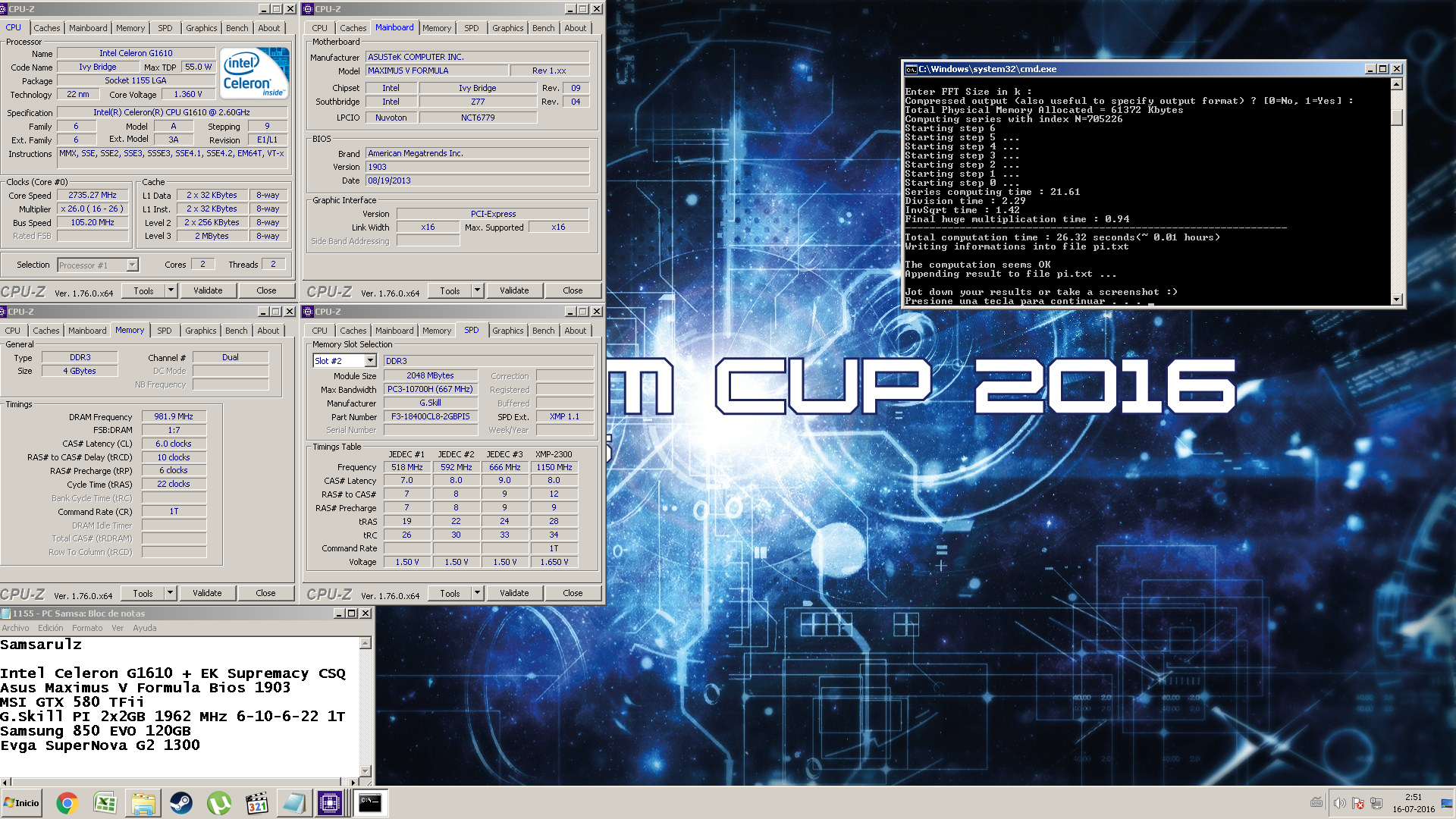
Task: Click cmd.exe window title bar icon
Action: [x=911, y=69]
